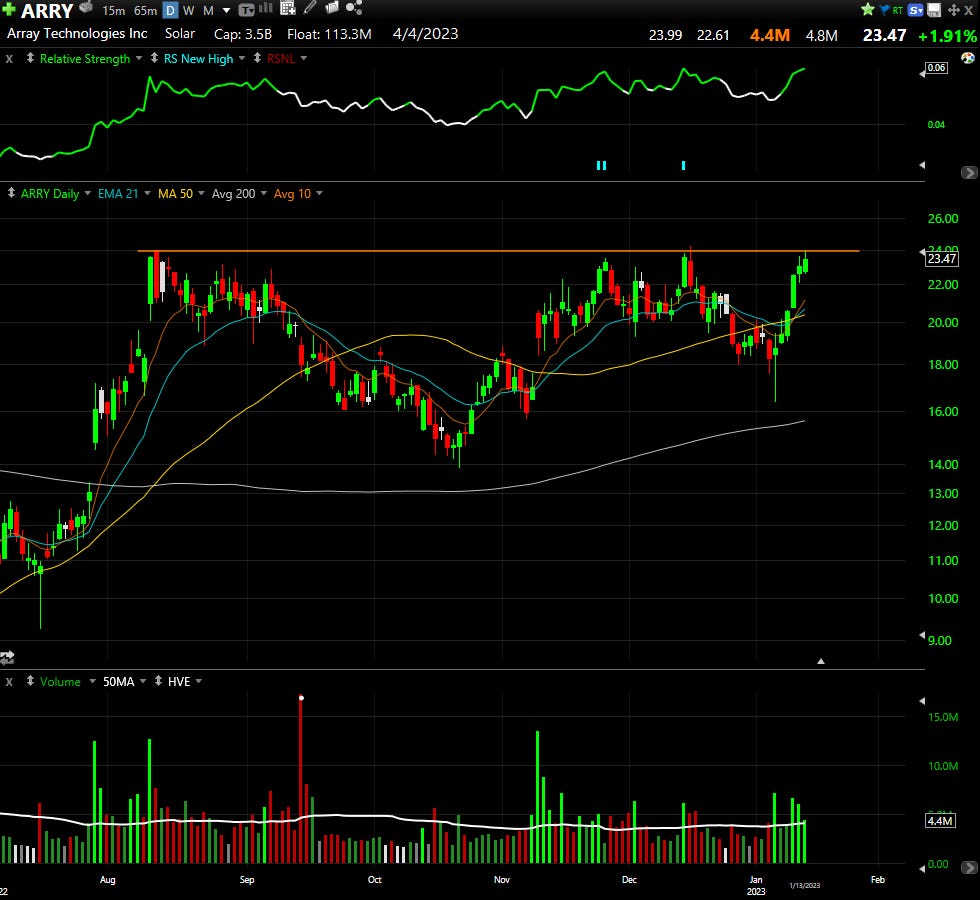The image size is (980, 900).
Task: Select the pencil drawing tools icon
Action: coord(310,8)
